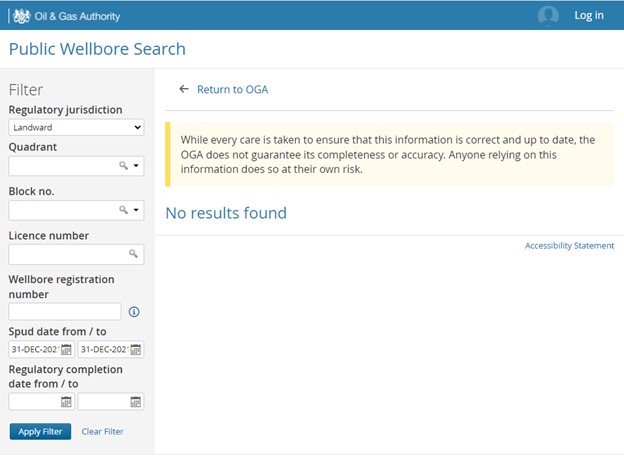Click the search icon in Licence number field

pyautogui.click(x=133, y=255)
